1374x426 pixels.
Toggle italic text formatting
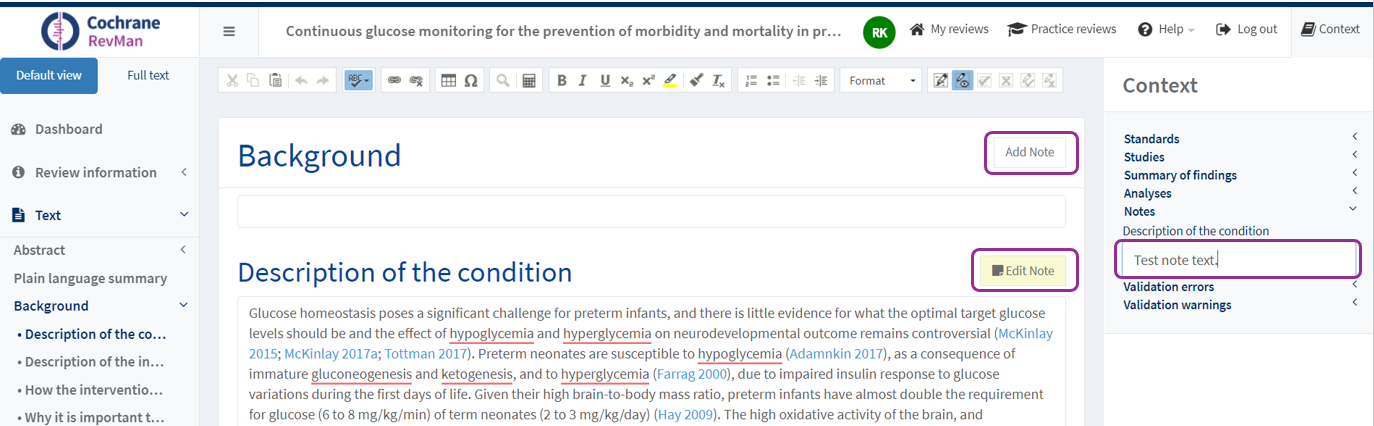pos(583,81)
